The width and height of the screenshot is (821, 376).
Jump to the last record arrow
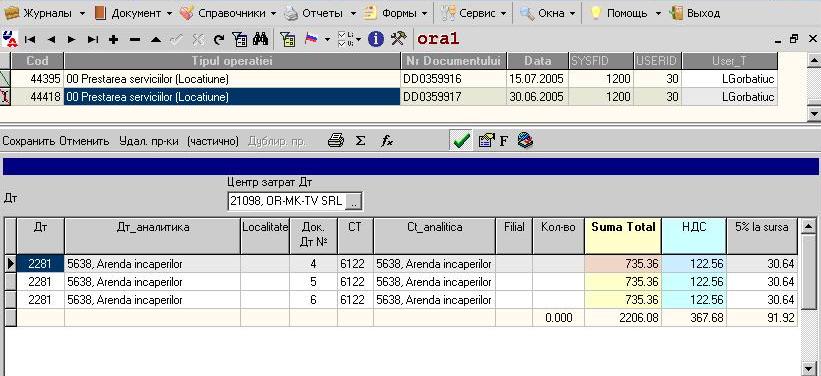coord(93,39)
